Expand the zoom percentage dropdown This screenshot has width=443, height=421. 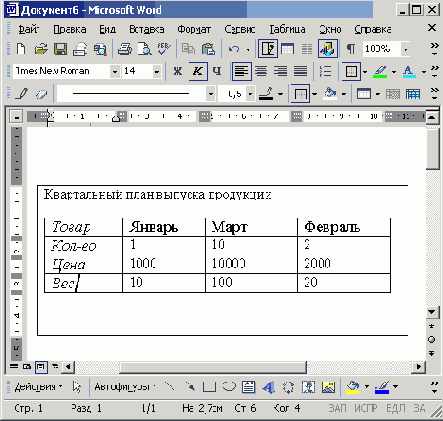(x=406, y=50)
